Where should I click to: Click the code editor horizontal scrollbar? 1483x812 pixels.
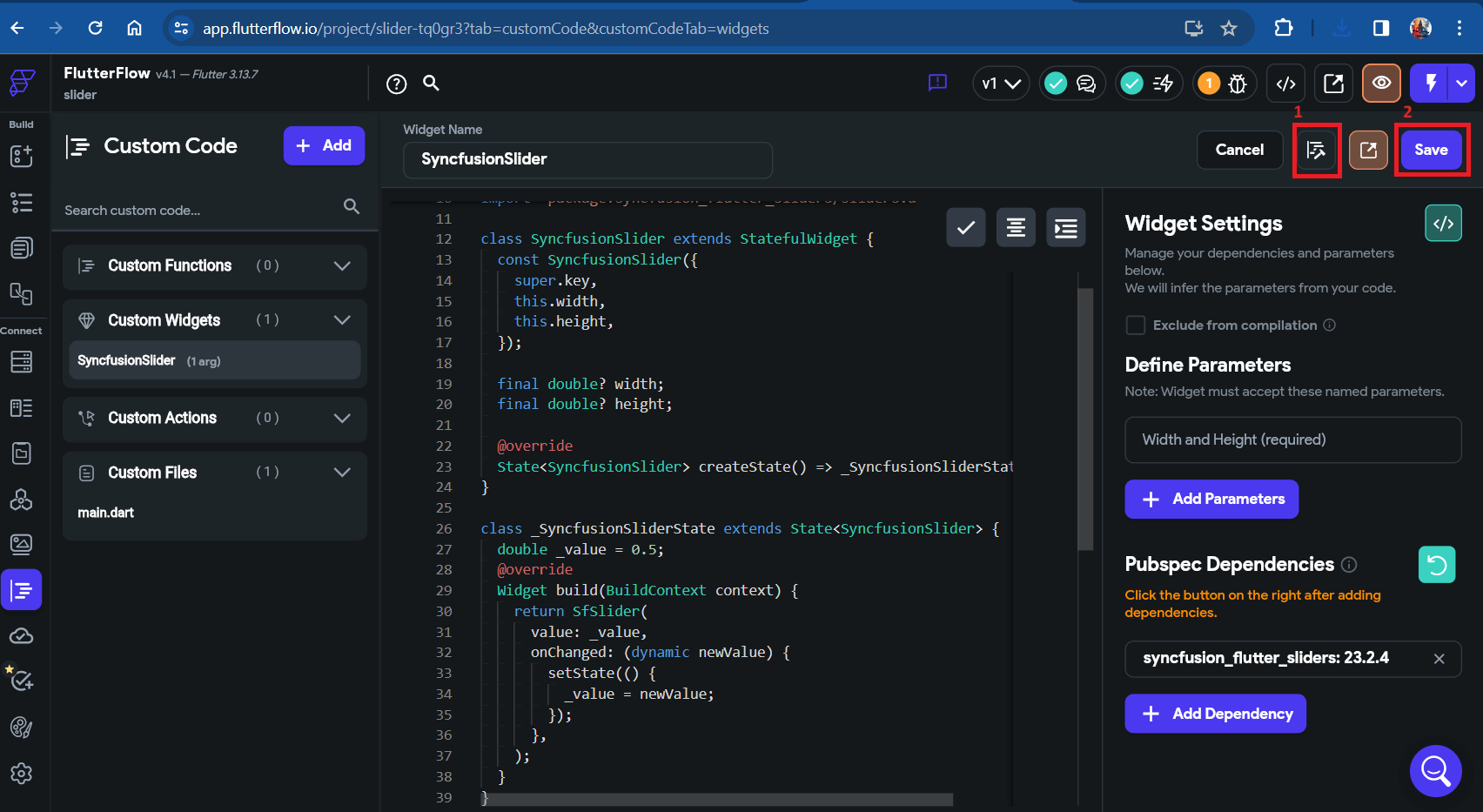(719, 799)
